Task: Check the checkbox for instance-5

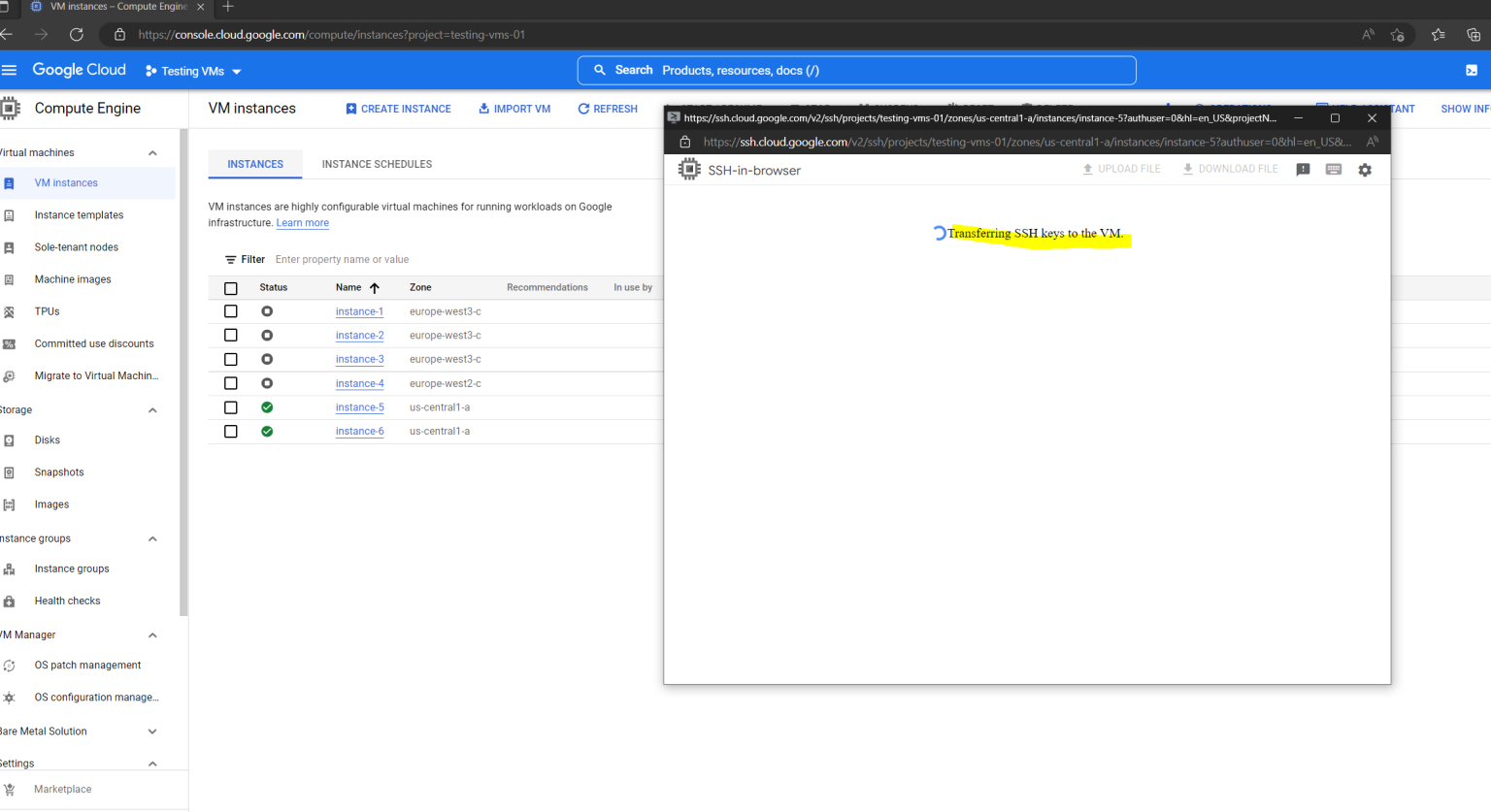Action: click(230, 406)
